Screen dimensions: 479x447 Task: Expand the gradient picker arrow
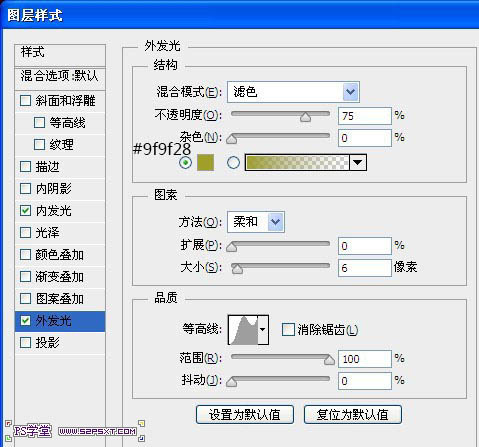(x=358, y=163)
